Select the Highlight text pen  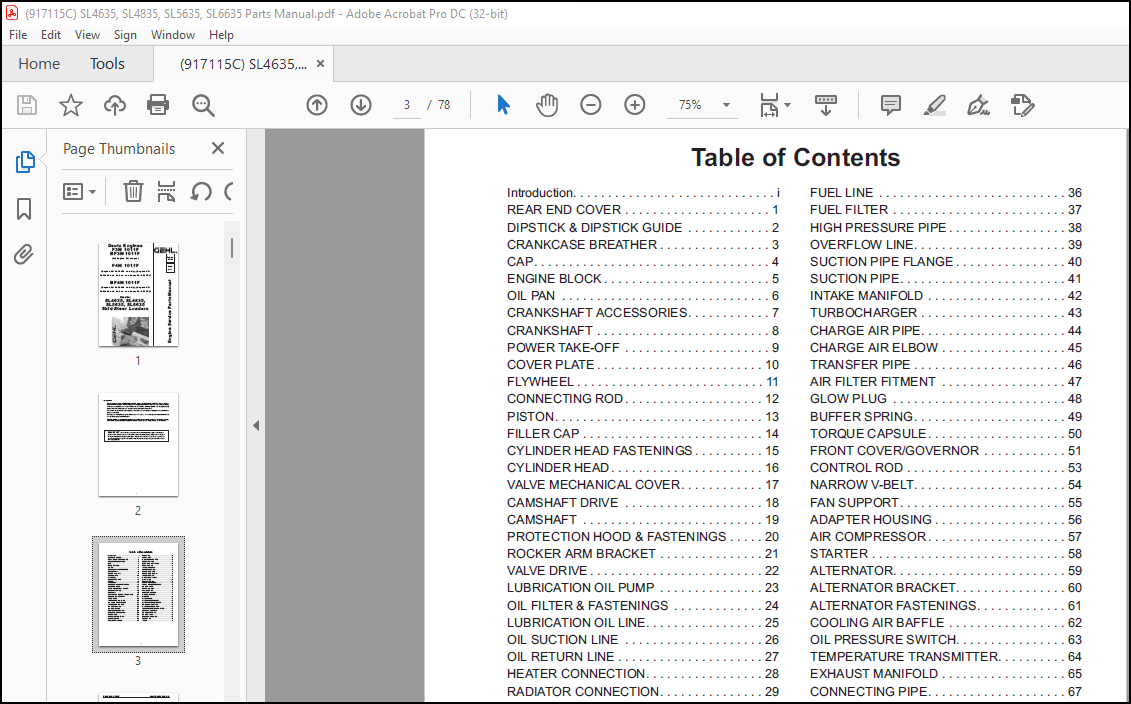click(935, 105)
